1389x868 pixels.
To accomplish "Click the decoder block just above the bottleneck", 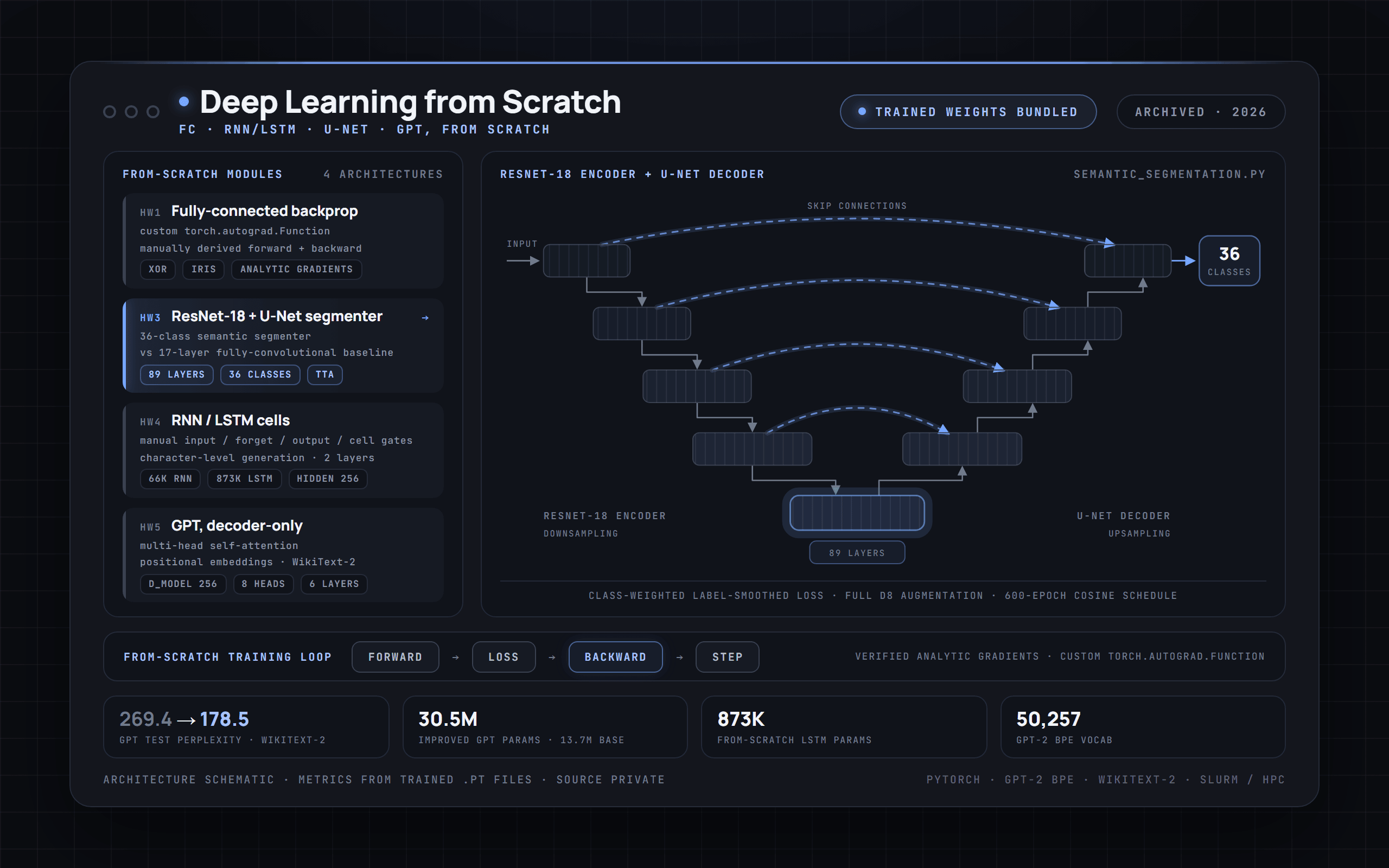I will pyautogui.click(x=962, y=449).
